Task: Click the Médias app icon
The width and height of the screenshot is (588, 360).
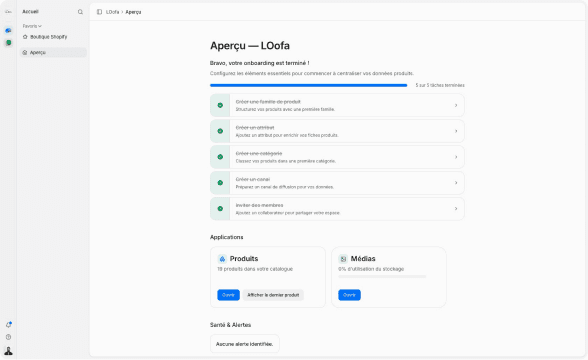Action: coord(343,259)
